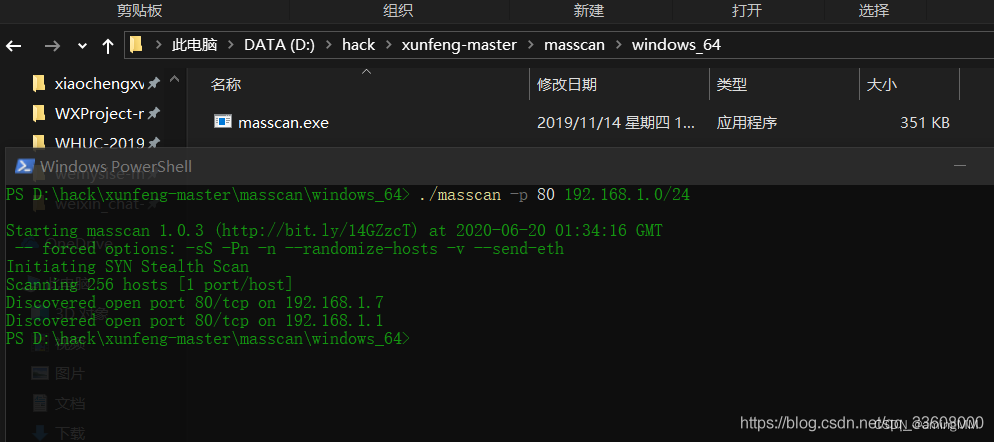
Task: Click the sidebar scroll up arrow
Action: 175,80
